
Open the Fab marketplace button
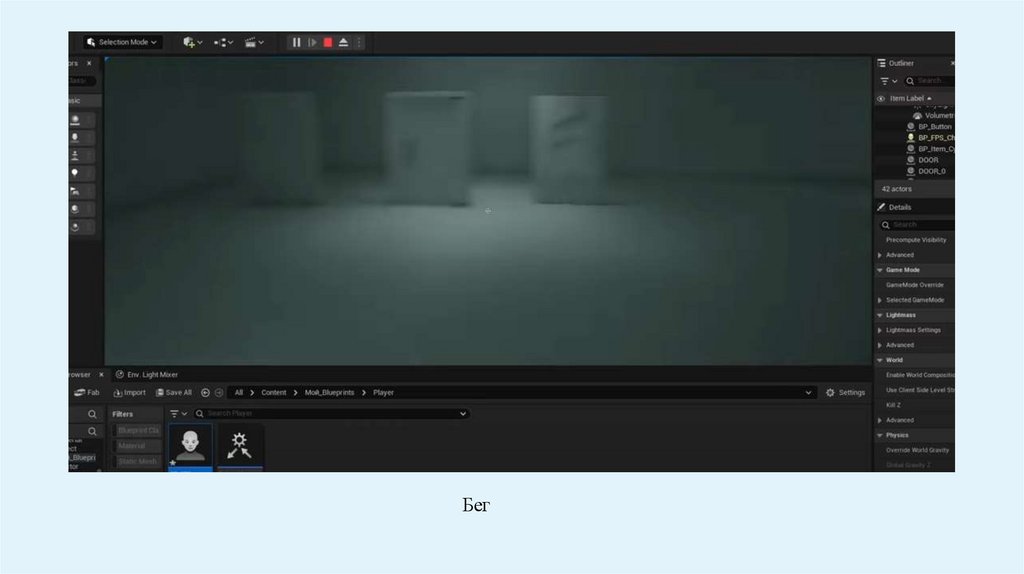(87, 392)
